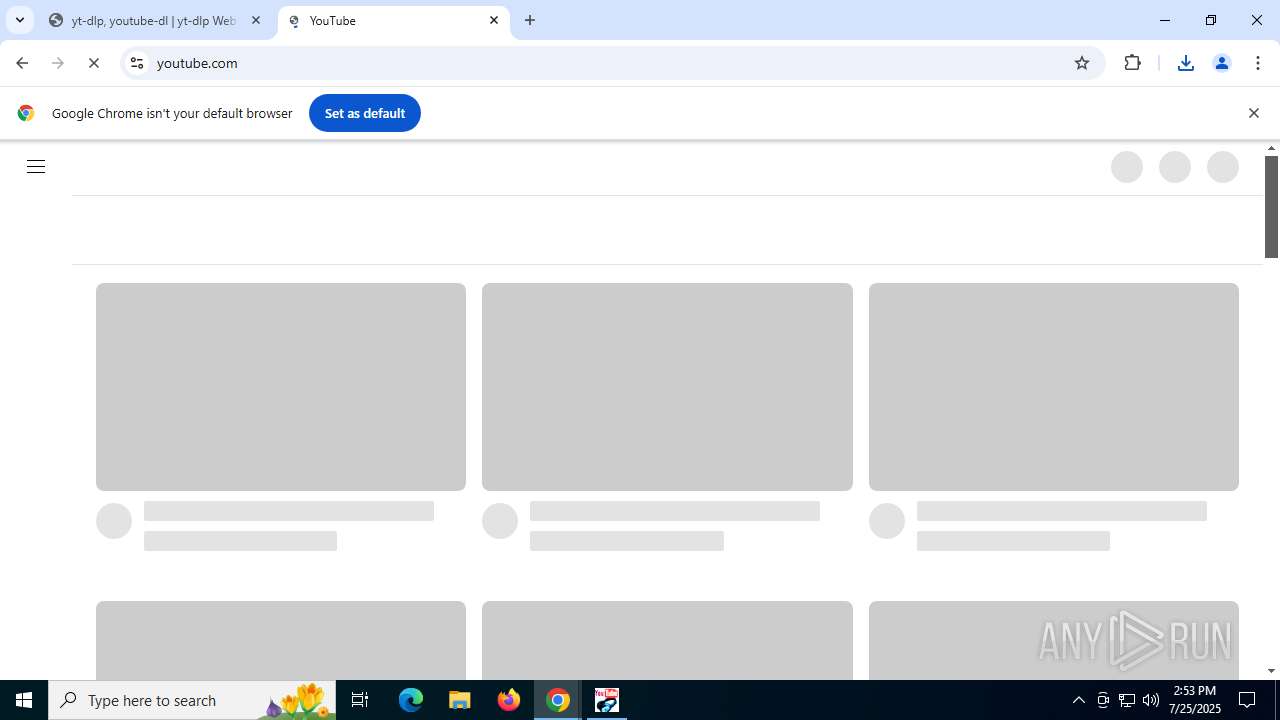Click the taskbar search box
This screenshot has height=720, width=1280.
click(192, 700)
